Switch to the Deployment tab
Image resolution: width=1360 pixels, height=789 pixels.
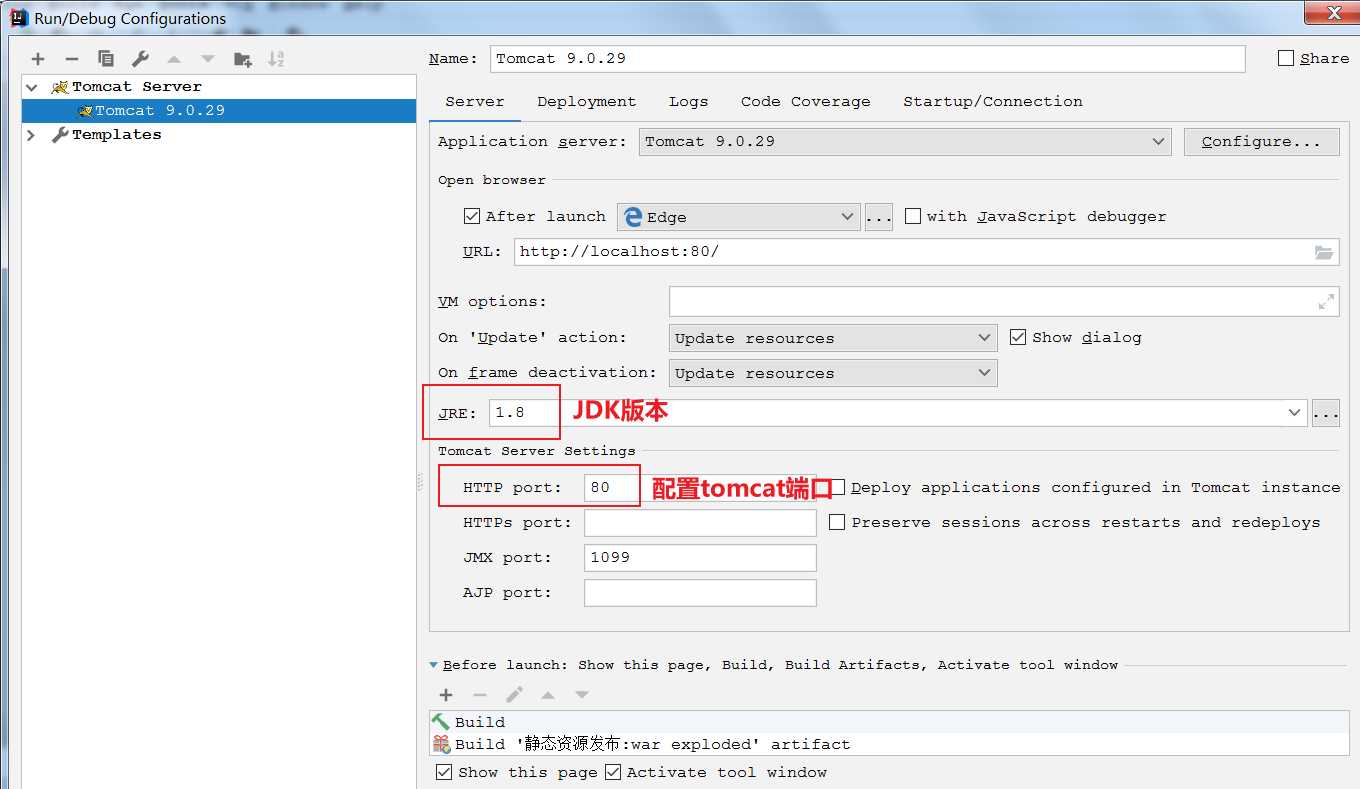click(586, 102)
